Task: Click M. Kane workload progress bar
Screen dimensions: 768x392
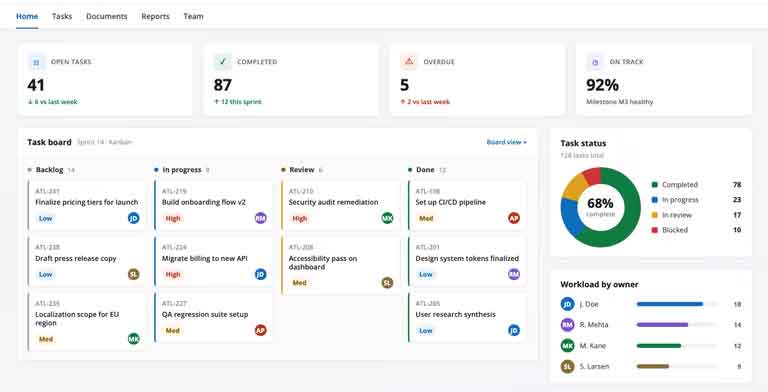Action: pos(677,346)
